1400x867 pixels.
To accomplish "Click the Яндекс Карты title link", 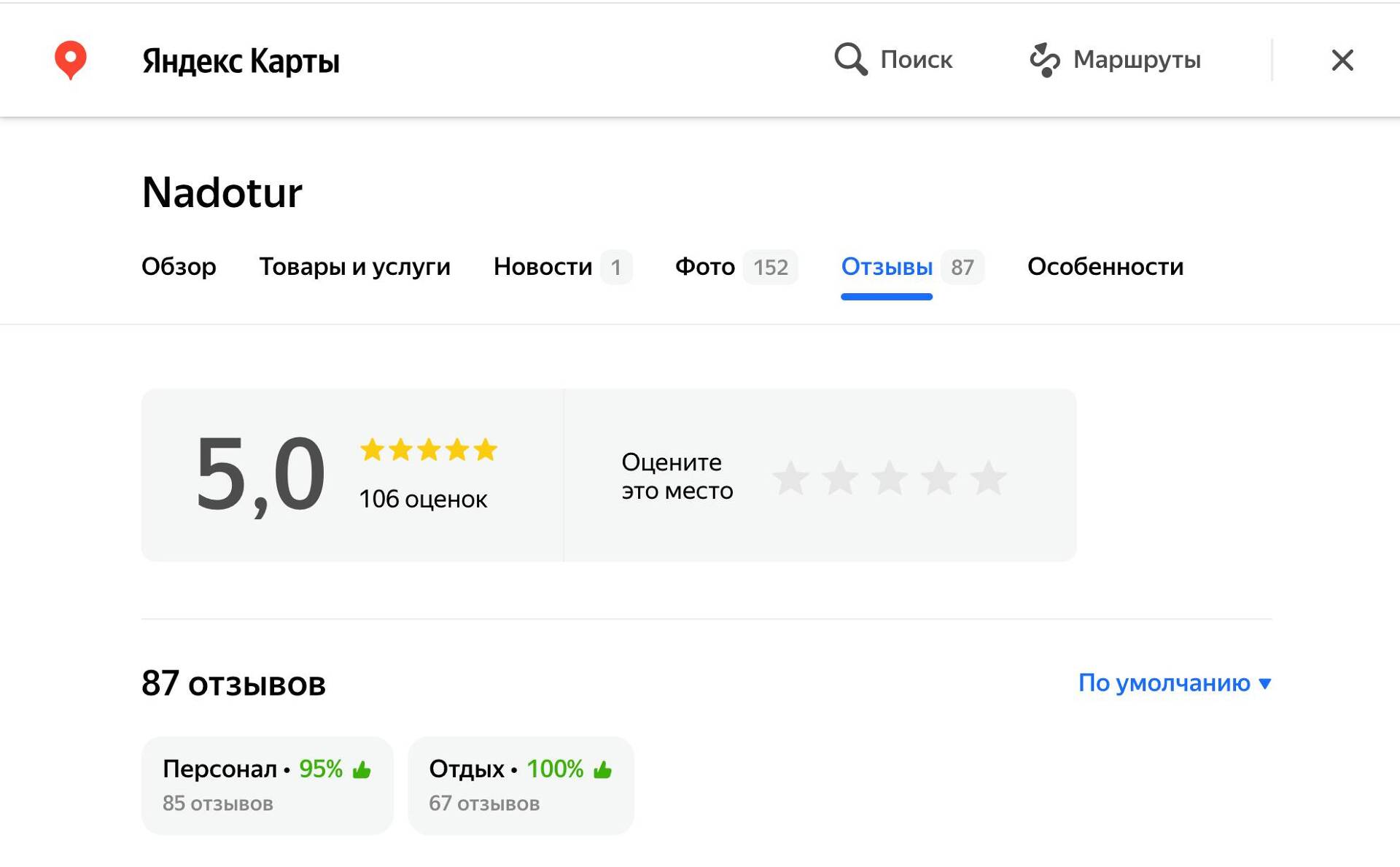I will click(x=241, y=61).
